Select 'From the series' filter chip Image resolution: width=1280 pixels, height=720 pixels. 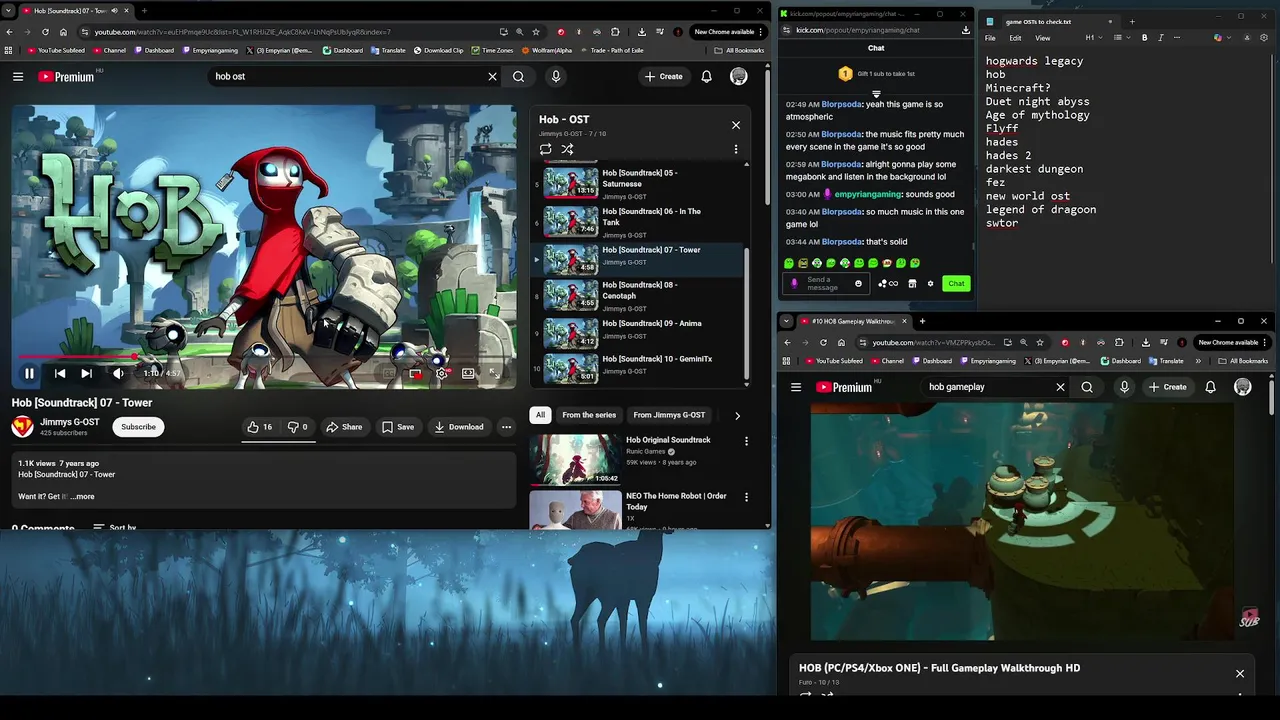(x=589, y=415)
